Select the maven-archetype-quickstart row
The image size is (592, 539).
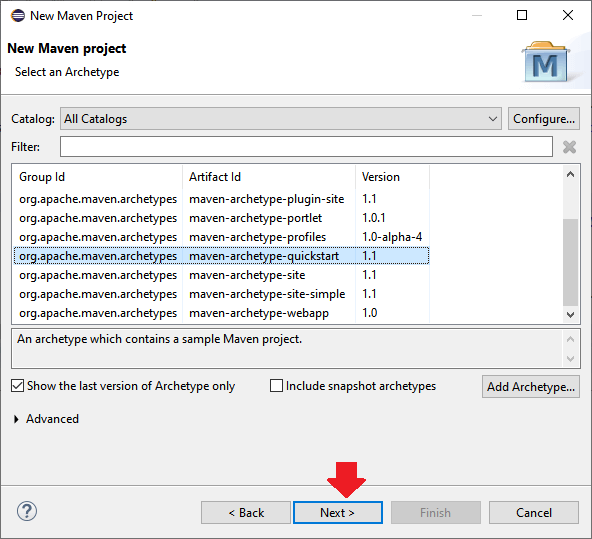[x=221, y=256]
